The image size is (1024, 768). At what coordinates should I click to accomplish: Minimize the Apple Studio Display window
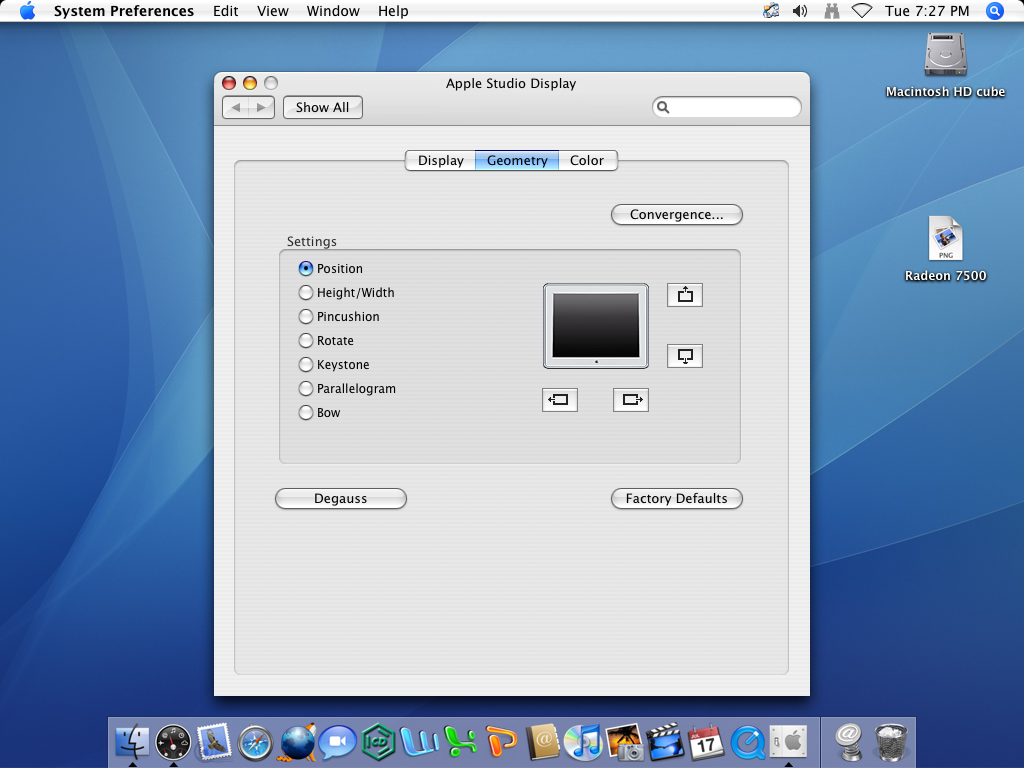[x=249, y=83]
